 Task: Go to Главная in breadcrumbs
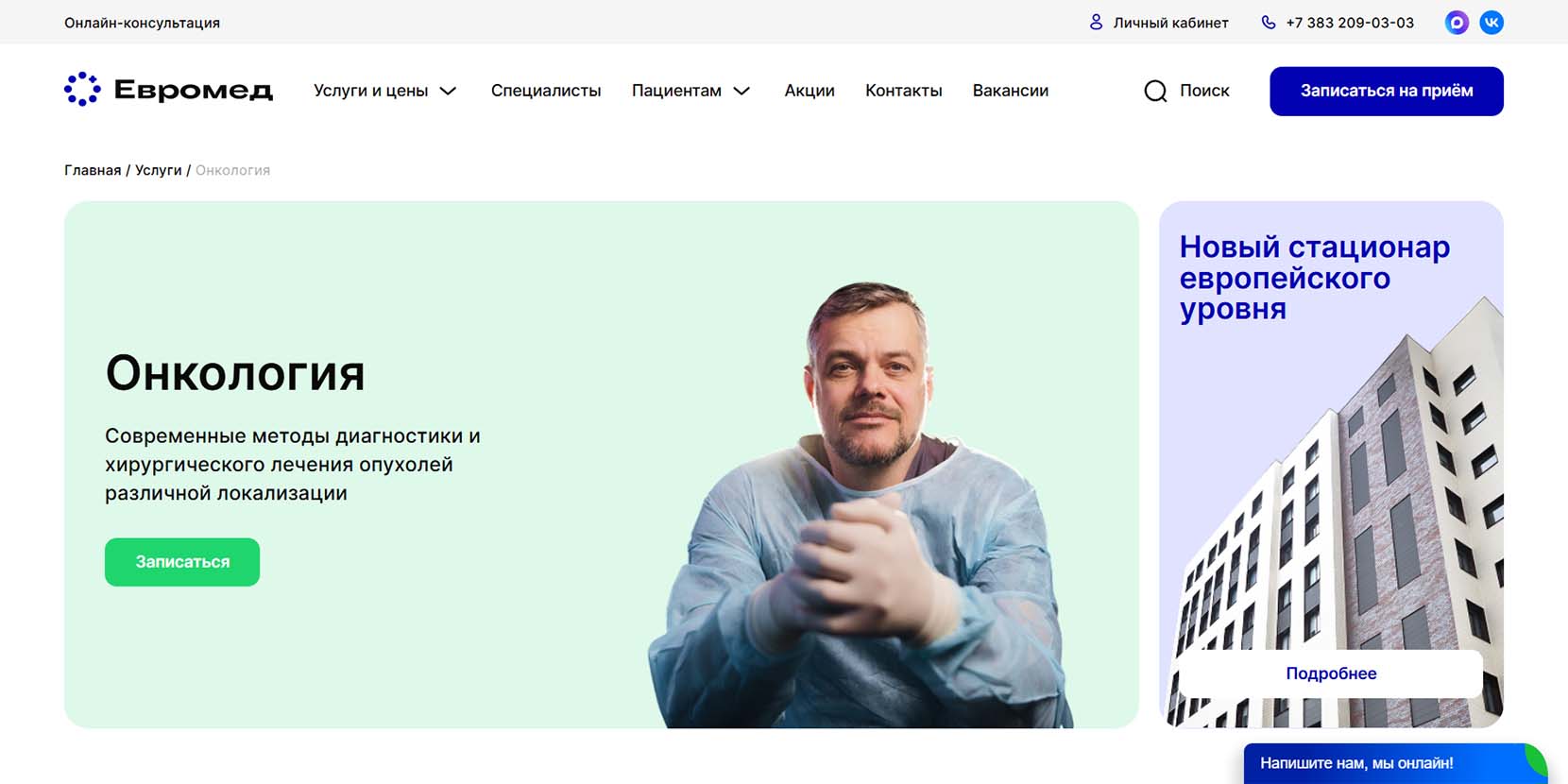click(x=93, y=170)
